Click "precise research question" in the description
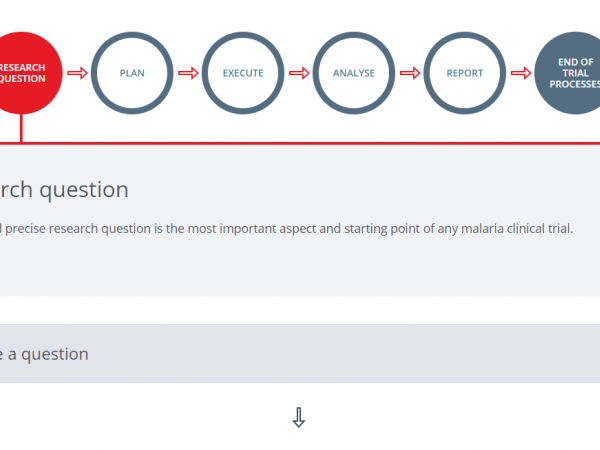Image resolution: width=600 pixels, height=450 pixels. point(74,228)
